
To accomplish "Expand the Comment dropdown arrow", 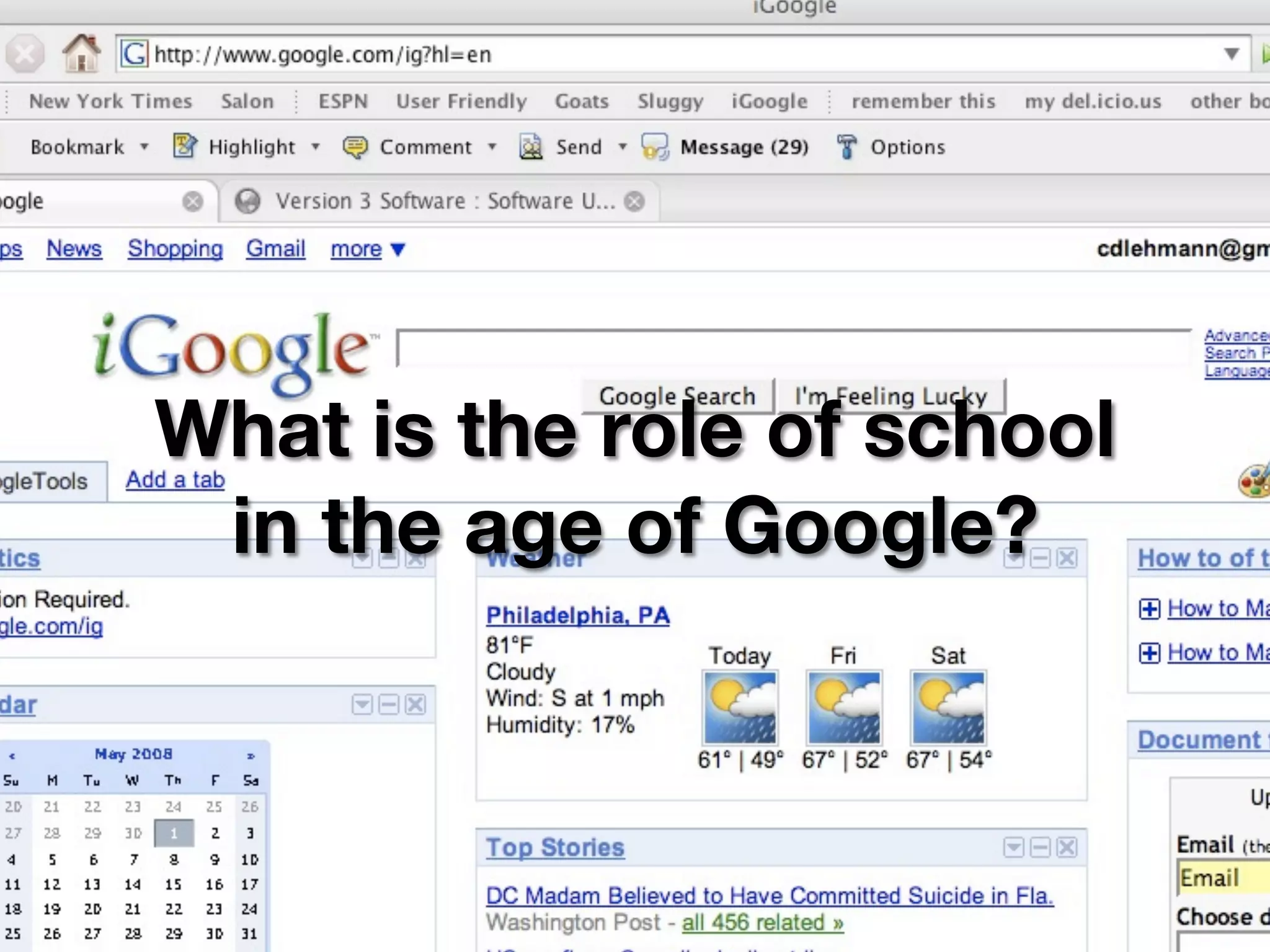I will coord(492,147).
